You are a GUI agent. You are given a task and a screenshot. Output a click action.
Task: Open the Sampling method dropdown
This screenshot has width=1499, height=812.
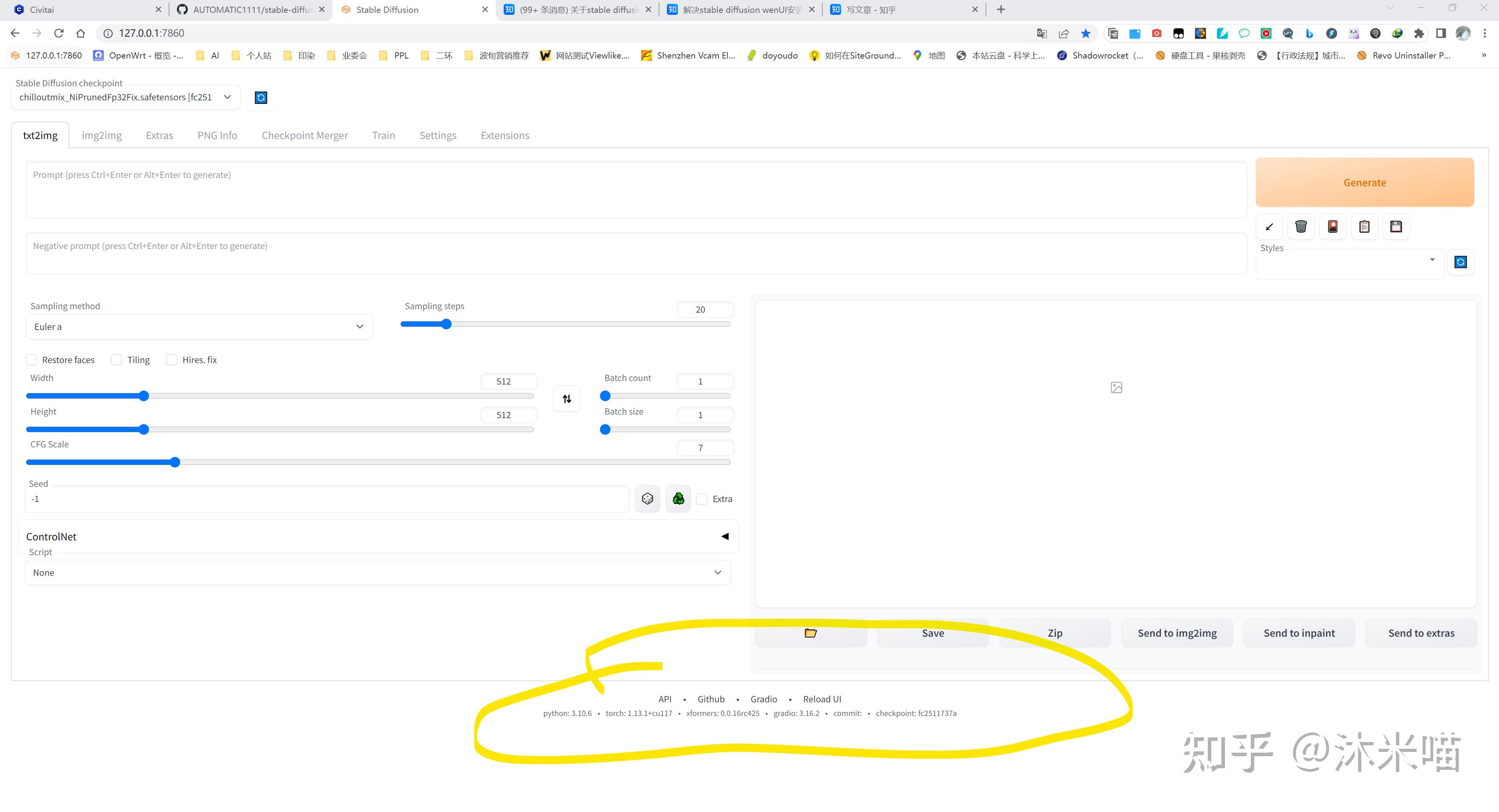pyautogui.click(x=199, y=326)
